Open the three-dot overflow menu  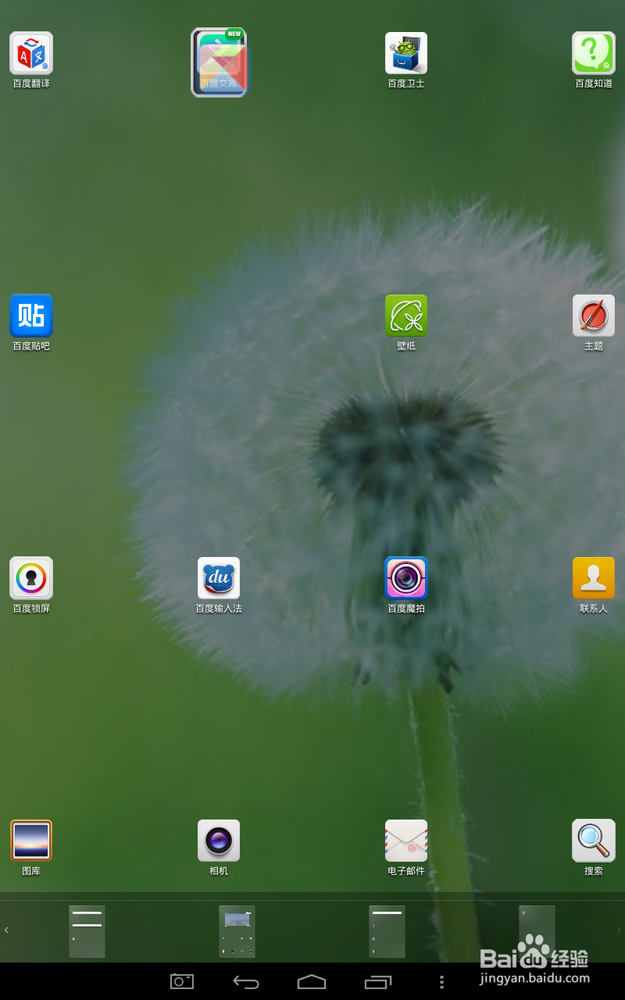[441, 982]
